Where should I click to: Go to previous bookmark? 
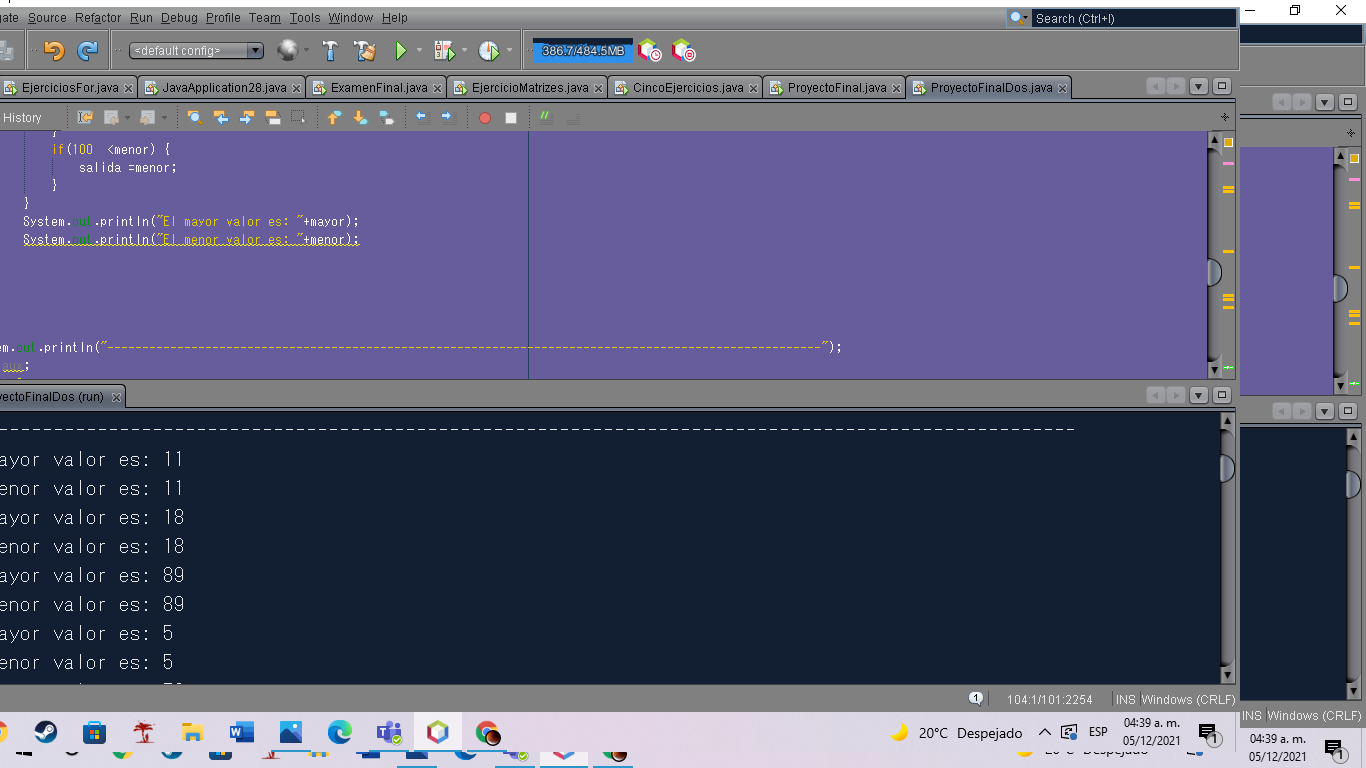point(335,117)
